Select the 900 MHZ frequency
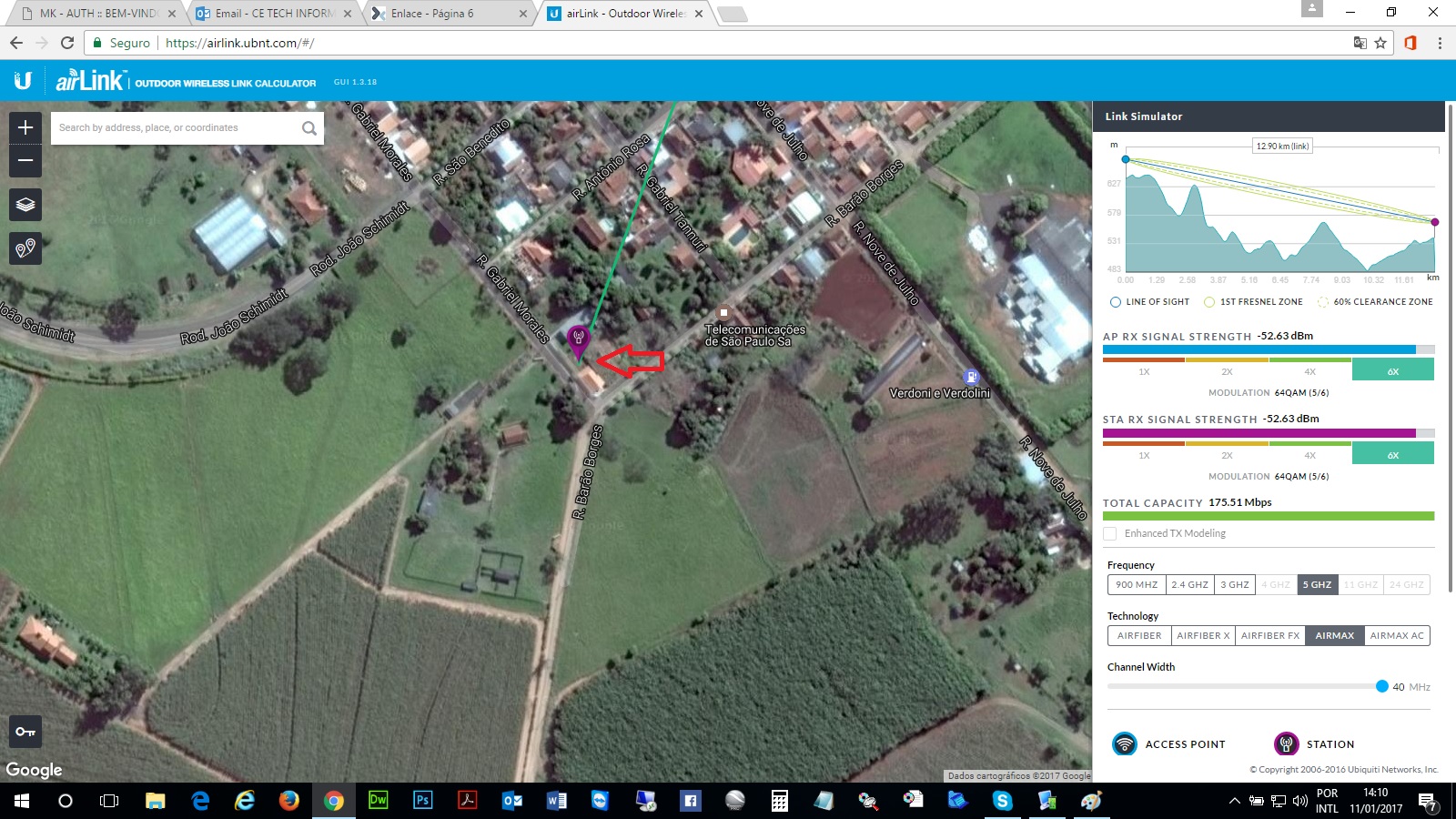Image resolution: width=1456 pixels, height=819 pixels. 1137,585
